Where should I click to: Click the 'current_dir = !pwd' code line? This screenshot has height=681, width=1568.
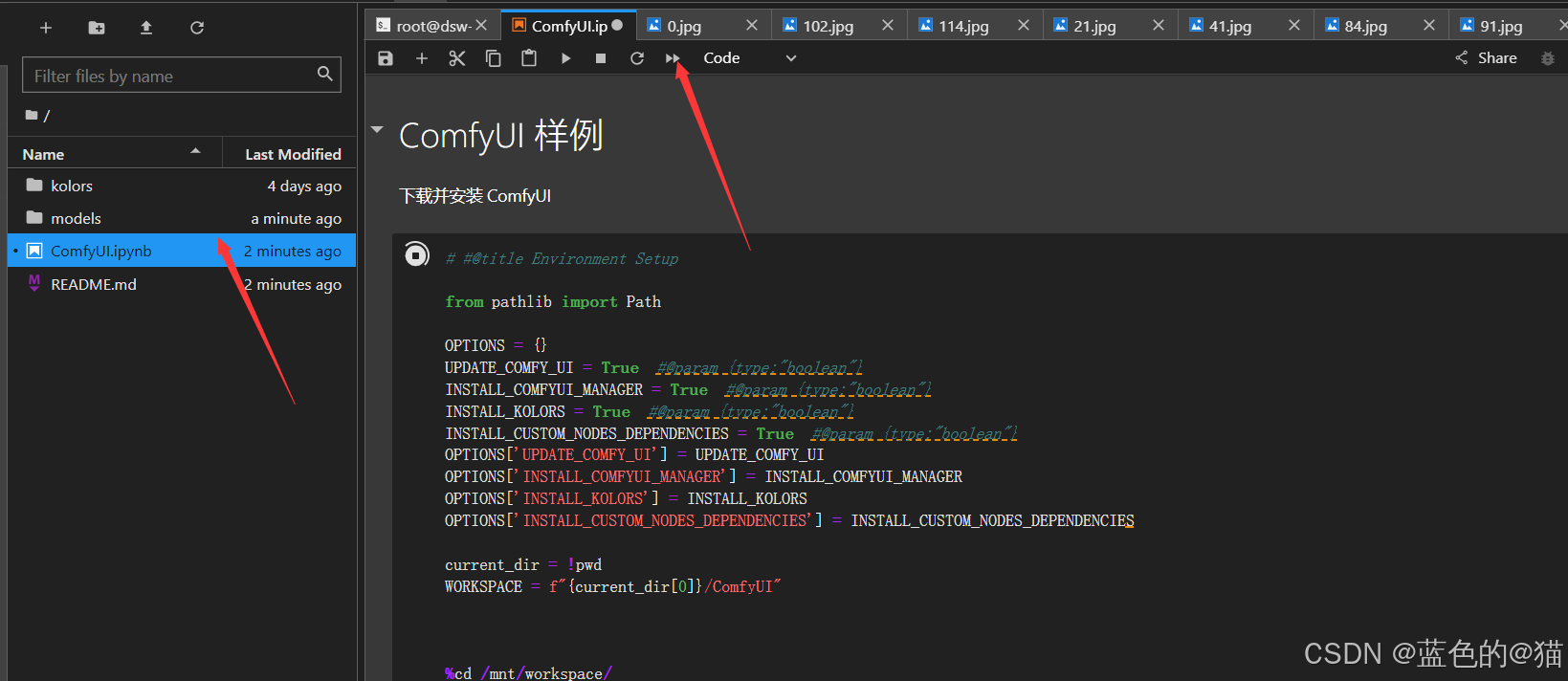[x=523, y=564]
